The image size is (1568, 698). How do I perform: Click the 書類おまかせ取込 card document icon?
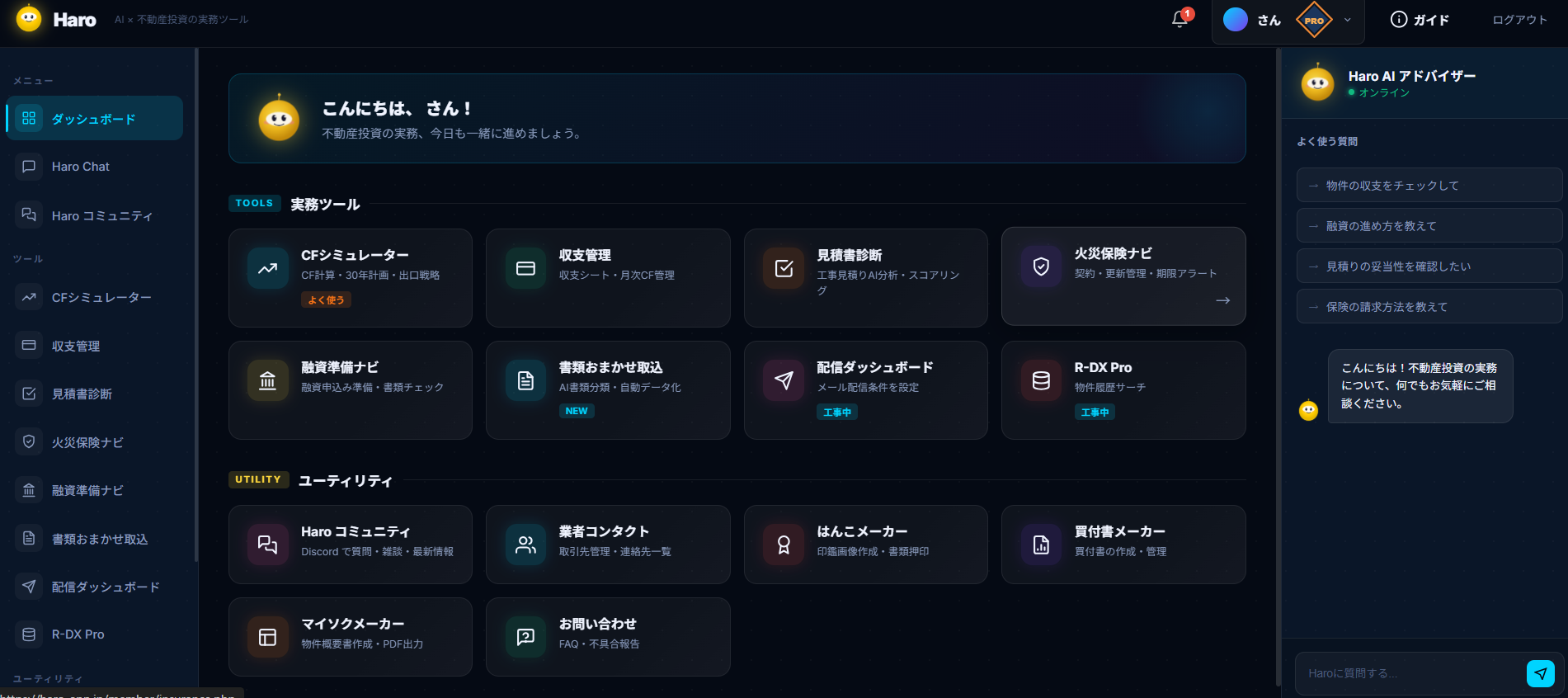525,380
